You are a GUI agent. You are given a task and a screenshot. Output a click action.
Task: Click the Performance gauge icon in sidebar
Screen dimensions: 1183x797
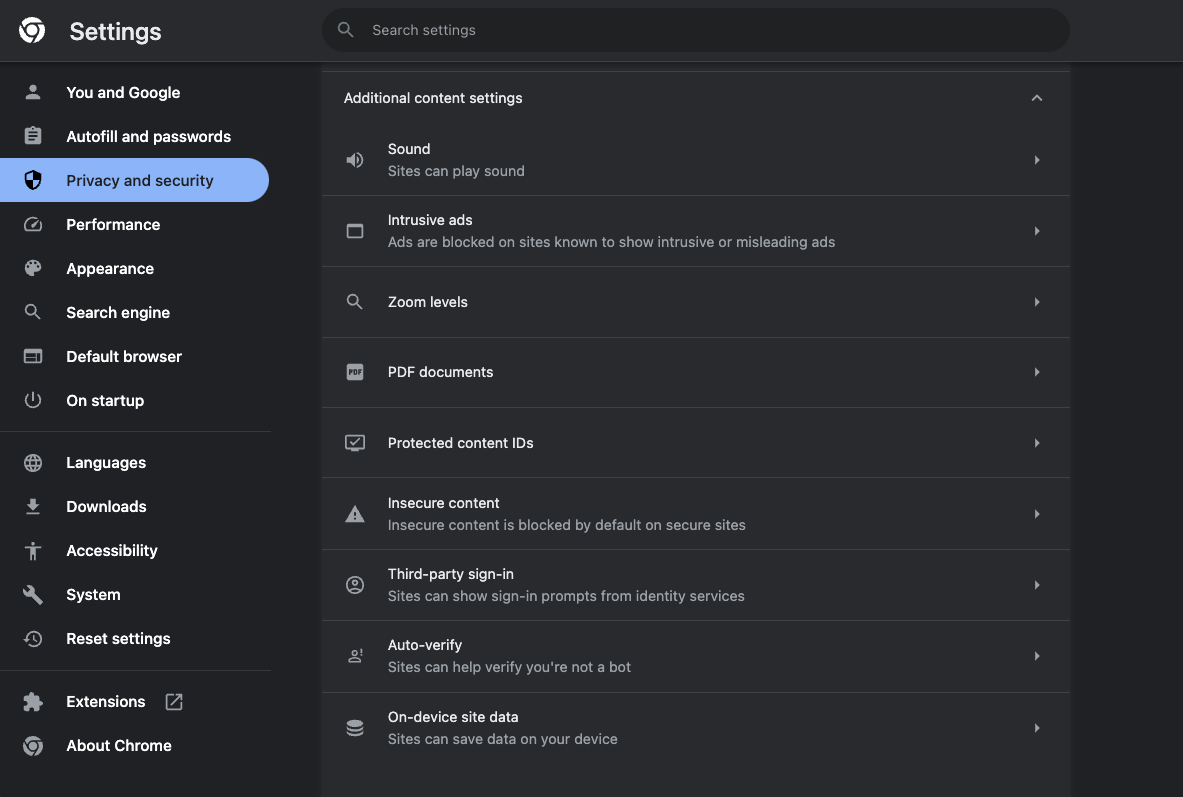33,225
